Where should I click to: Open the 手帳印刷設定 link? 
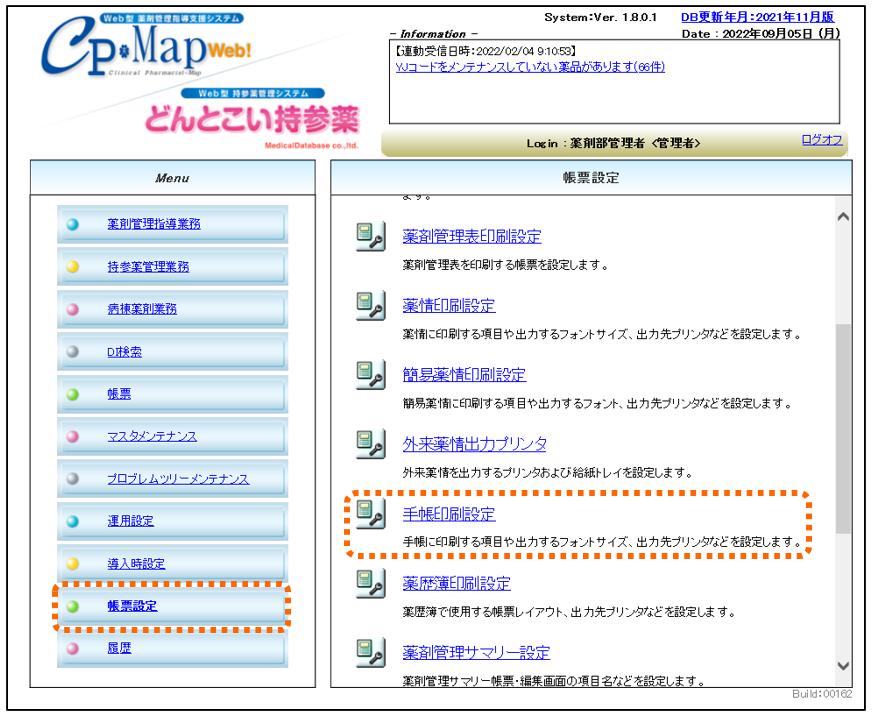click(x=449, y=514)
